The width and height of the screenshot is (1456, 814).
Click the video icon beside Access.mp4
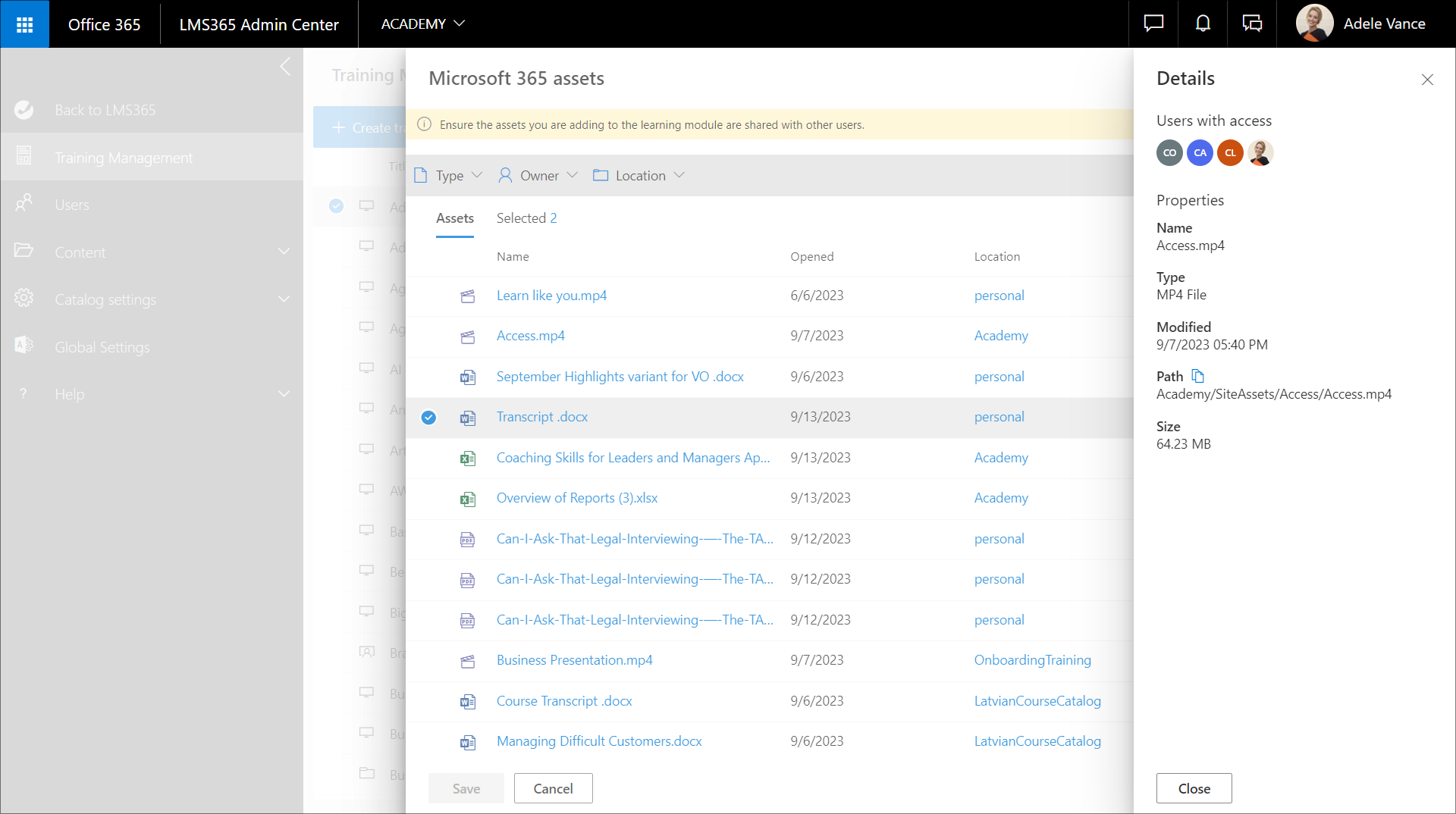tap(468, 337)
